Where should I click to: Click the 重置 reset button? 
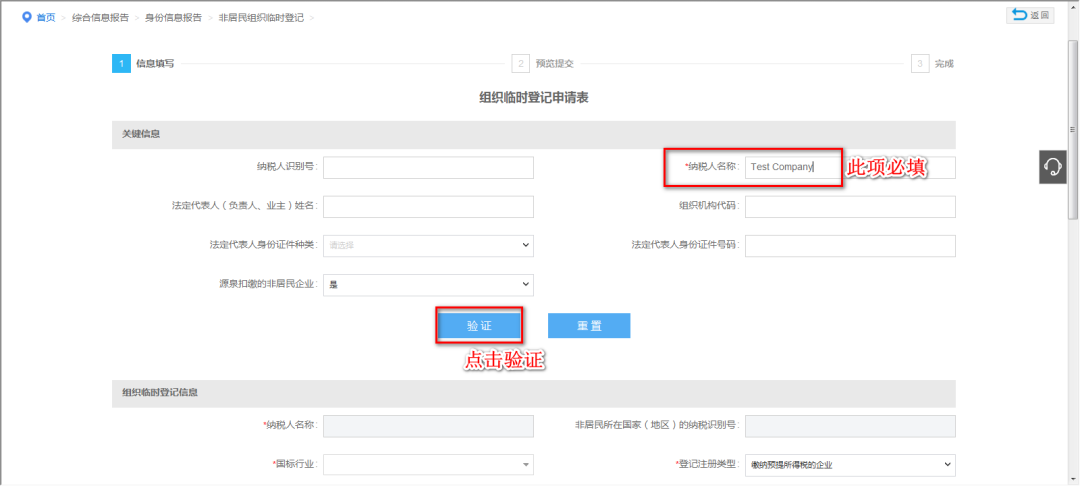point(589,326)
